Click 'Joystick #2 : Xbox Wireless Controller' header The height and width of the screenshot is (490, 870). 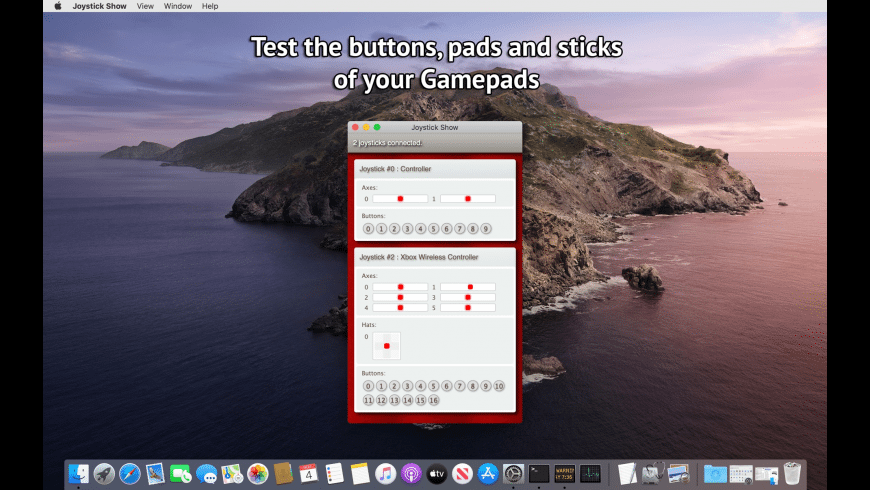(x=419, y=257)
